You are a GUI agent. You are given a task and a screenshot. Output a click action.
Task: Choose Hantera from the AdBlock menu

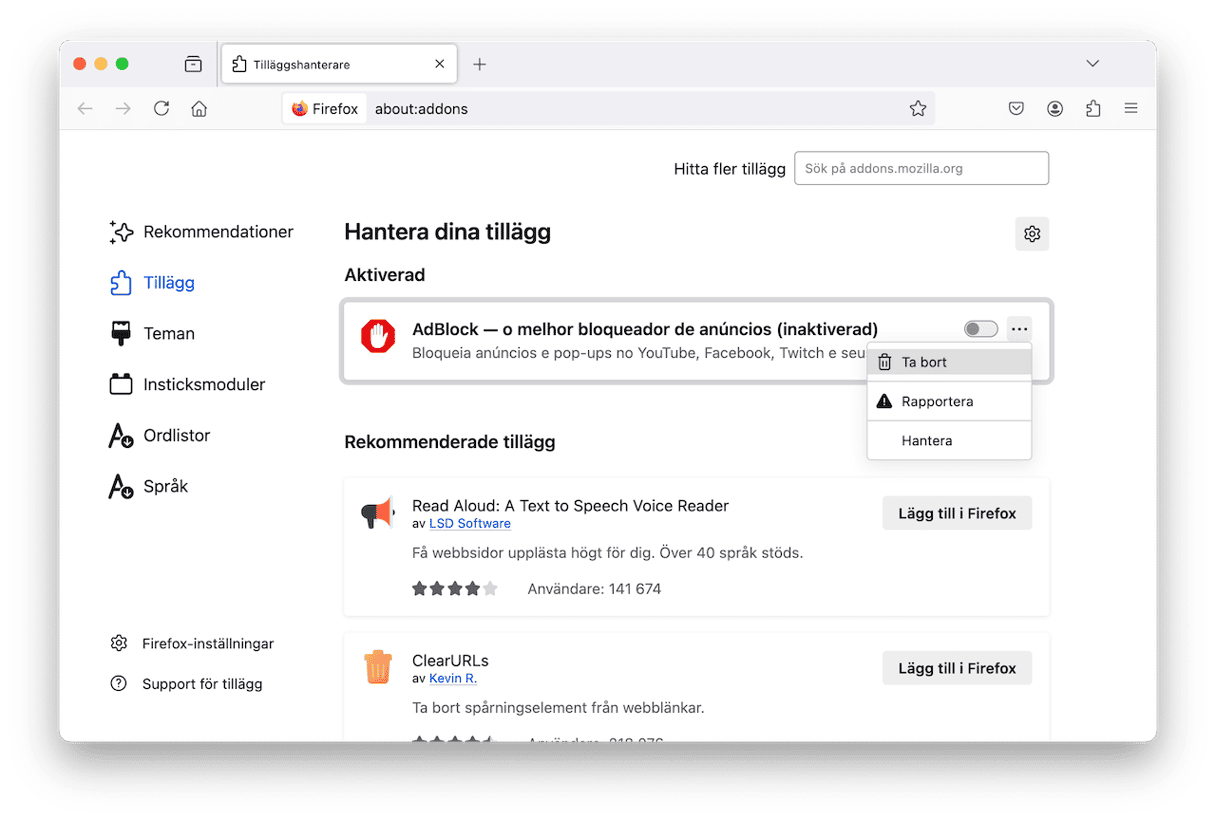coord(949,441)
